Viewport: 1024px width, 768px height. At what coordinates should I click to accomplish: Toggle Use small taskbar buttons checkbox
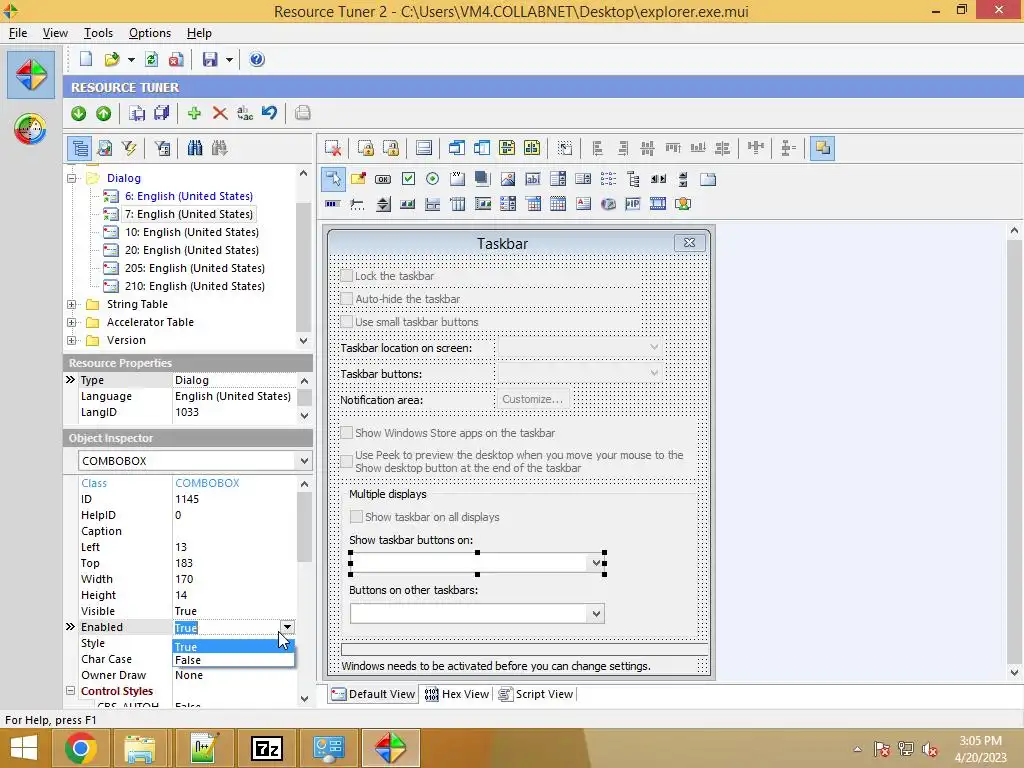(347, 322)
